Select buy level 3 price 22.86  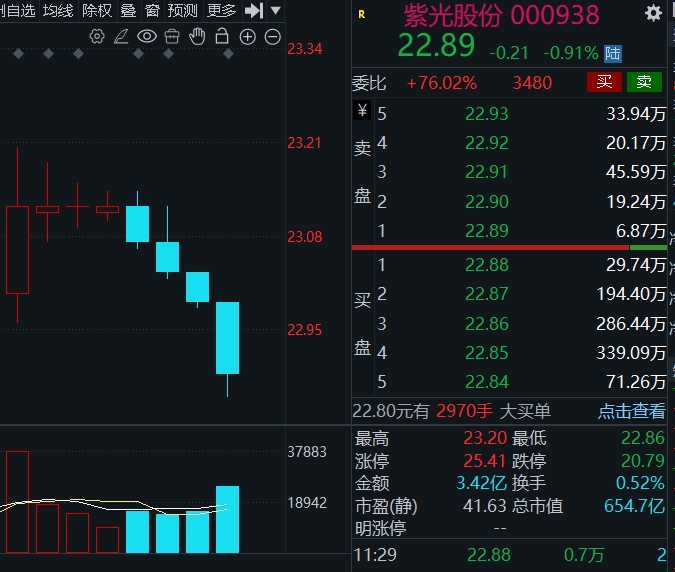tap(486, 324)
